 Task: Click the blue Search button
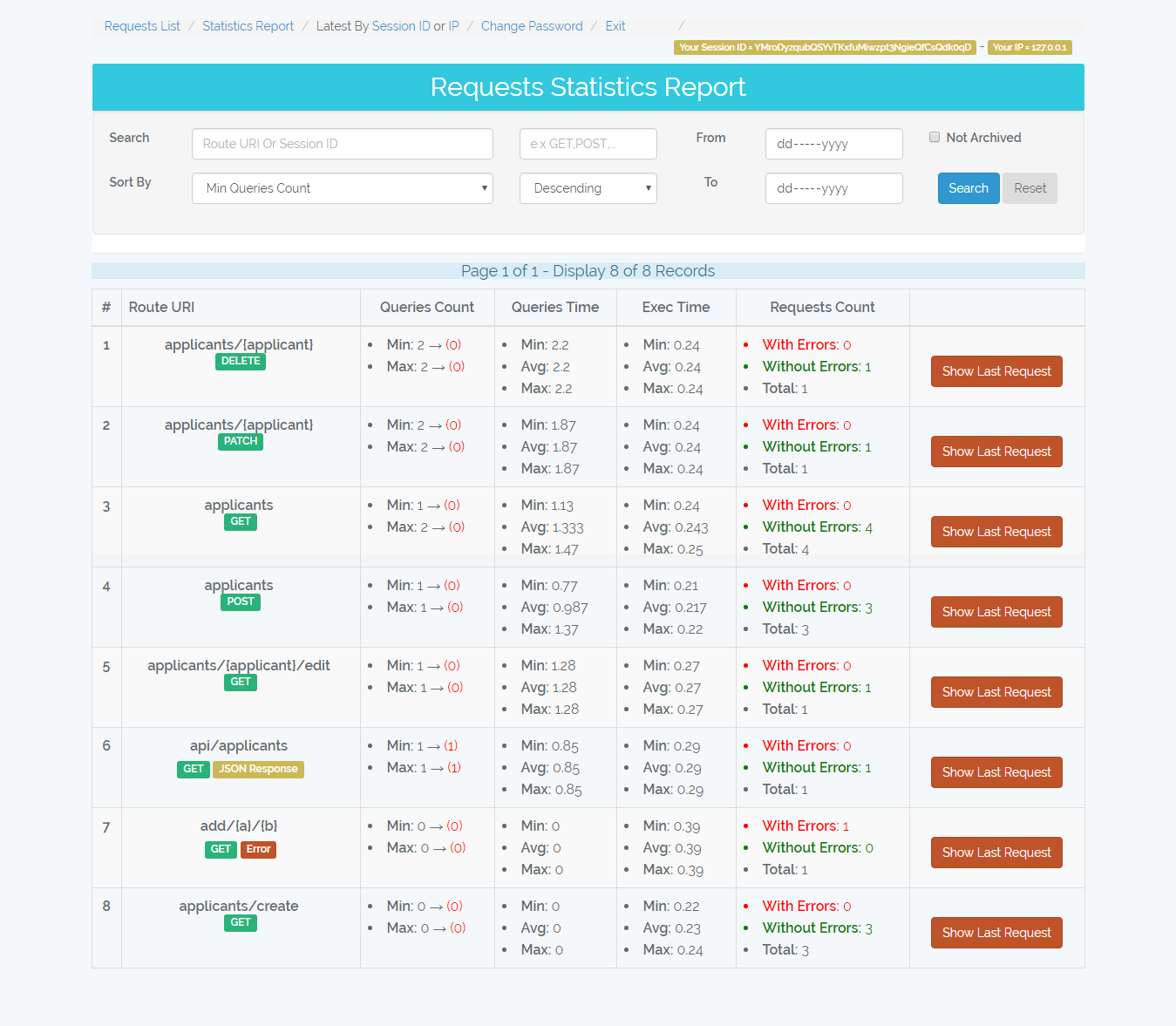pos(968,188)
